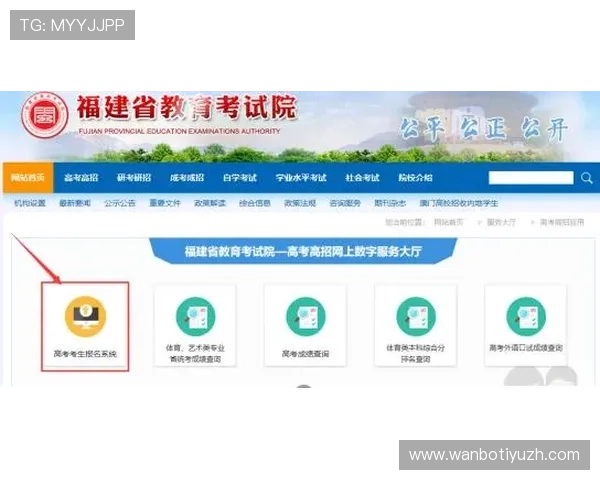Go to the 网站首页 orange tab
600x480 pixels.
[28, 178]
